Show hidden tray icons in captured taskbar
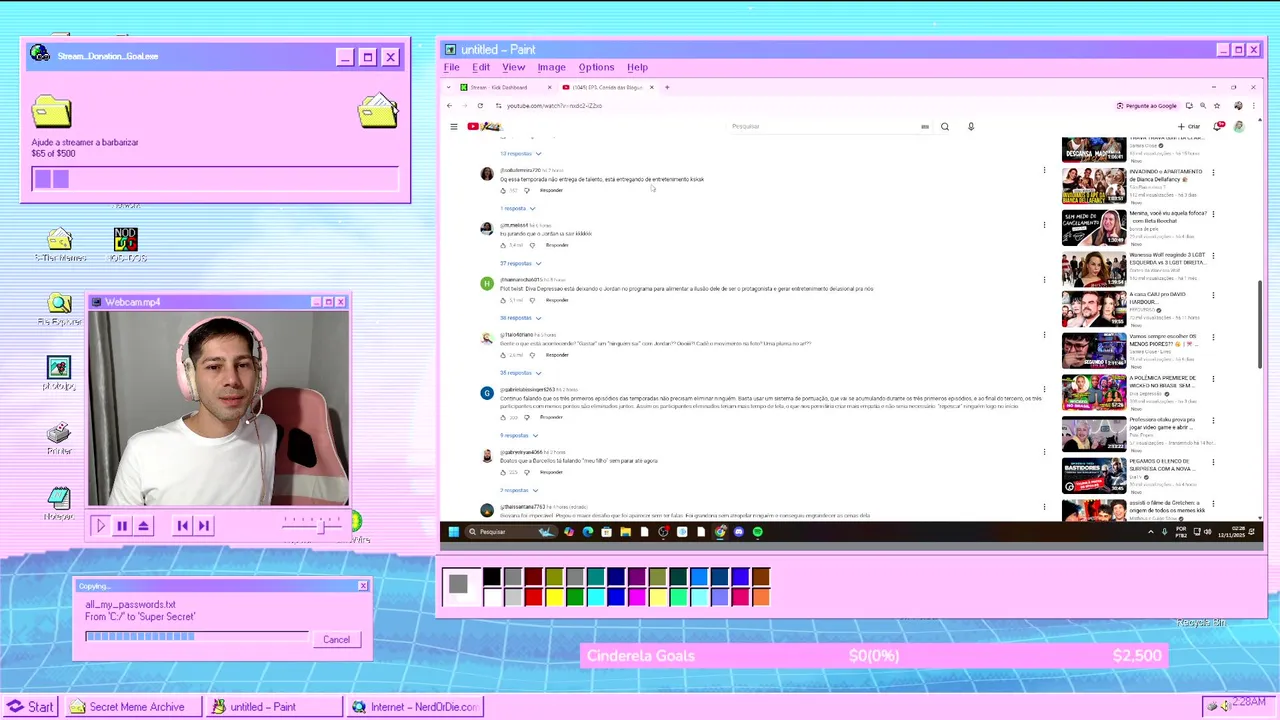 point(1150,532)
